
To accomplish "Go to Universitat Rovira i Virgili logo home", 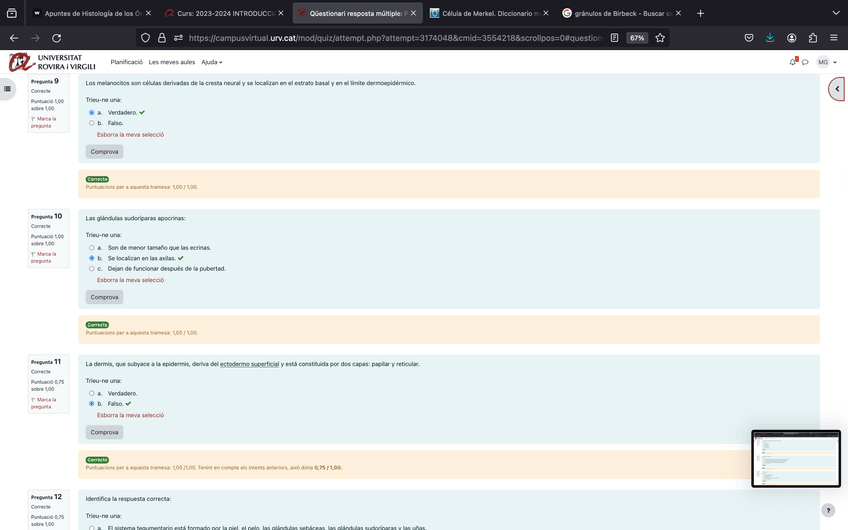I will [x=53, y=62].
